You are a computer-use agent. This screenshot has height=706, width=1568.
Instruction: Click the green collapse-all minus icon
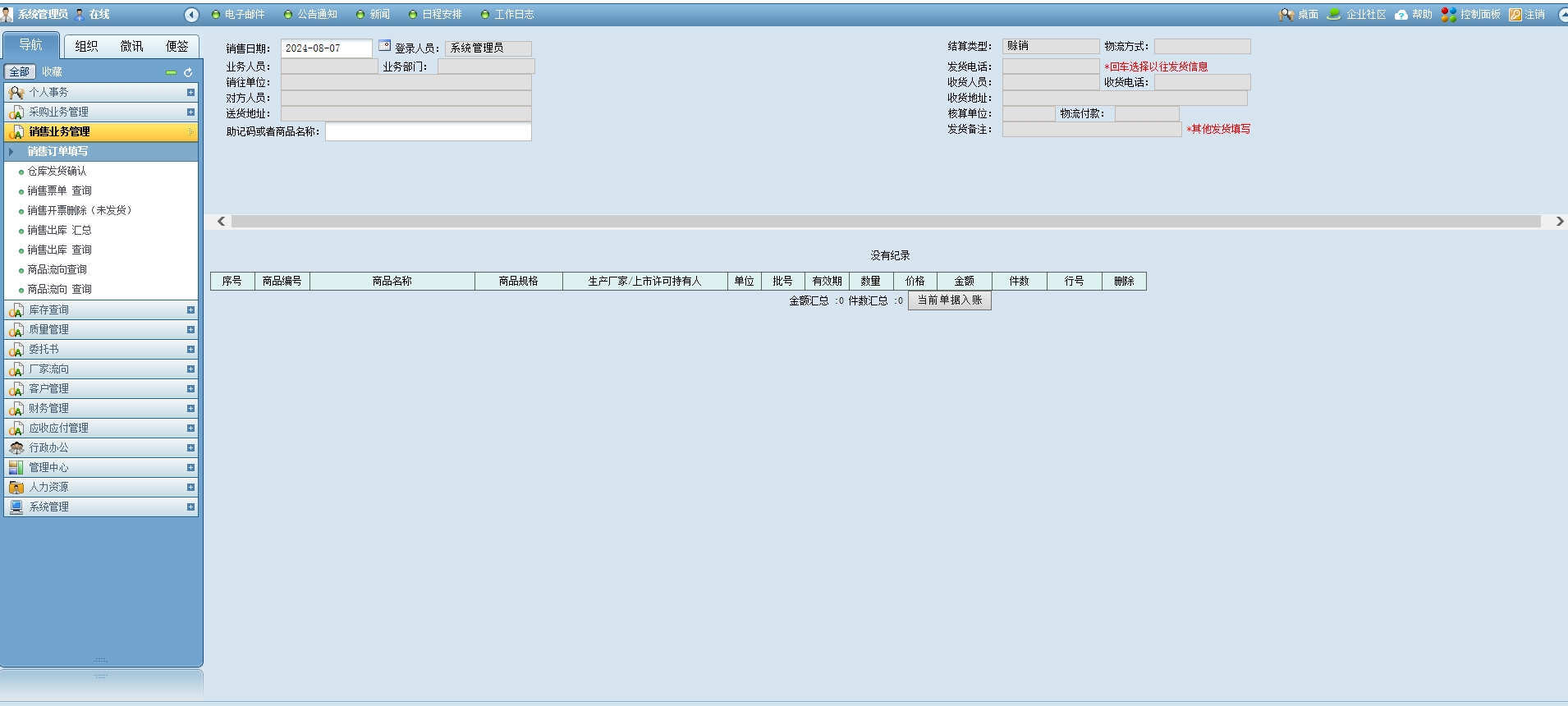171,72
